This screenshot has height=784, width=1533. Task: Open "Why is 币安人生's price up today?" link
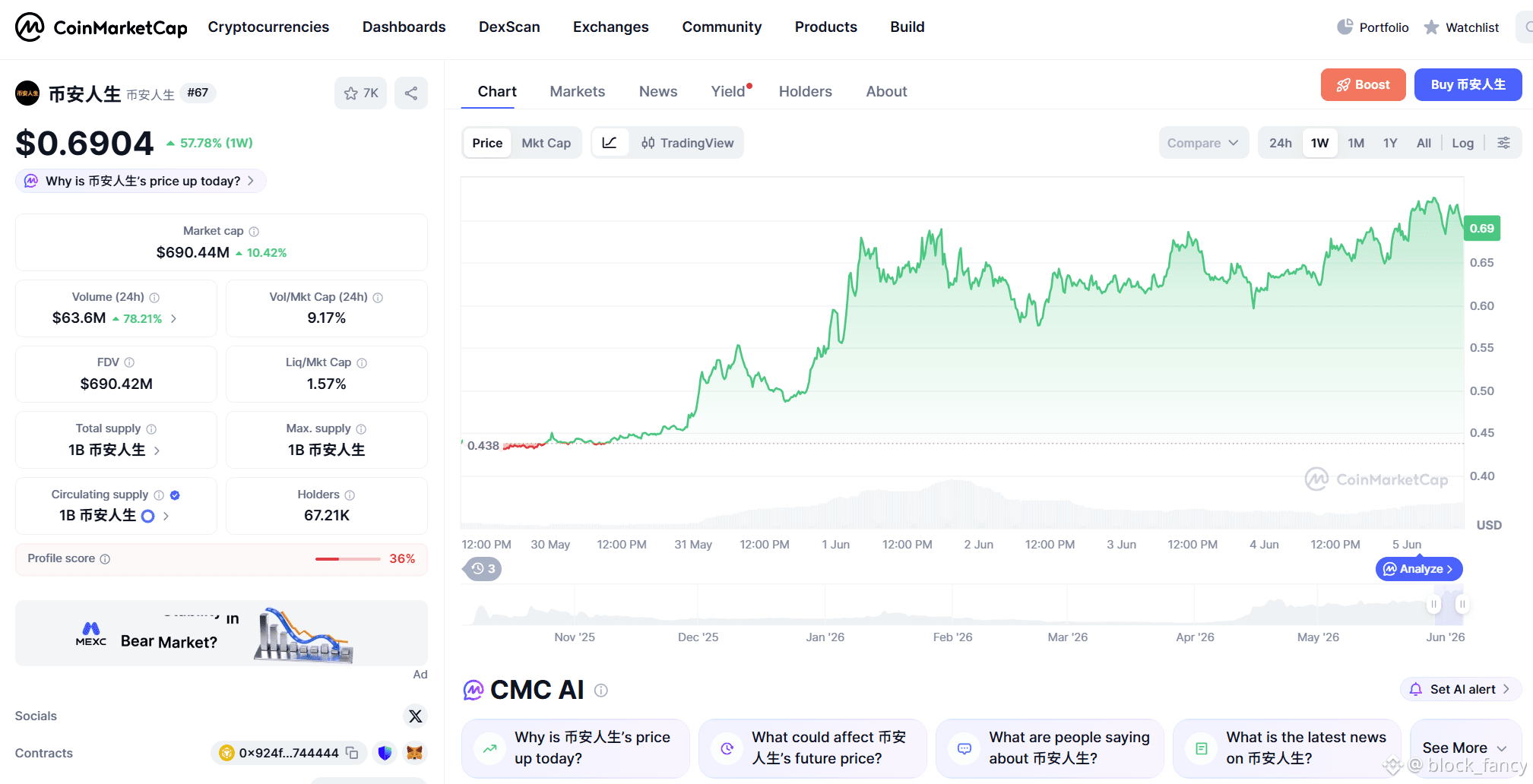(141, 181)
